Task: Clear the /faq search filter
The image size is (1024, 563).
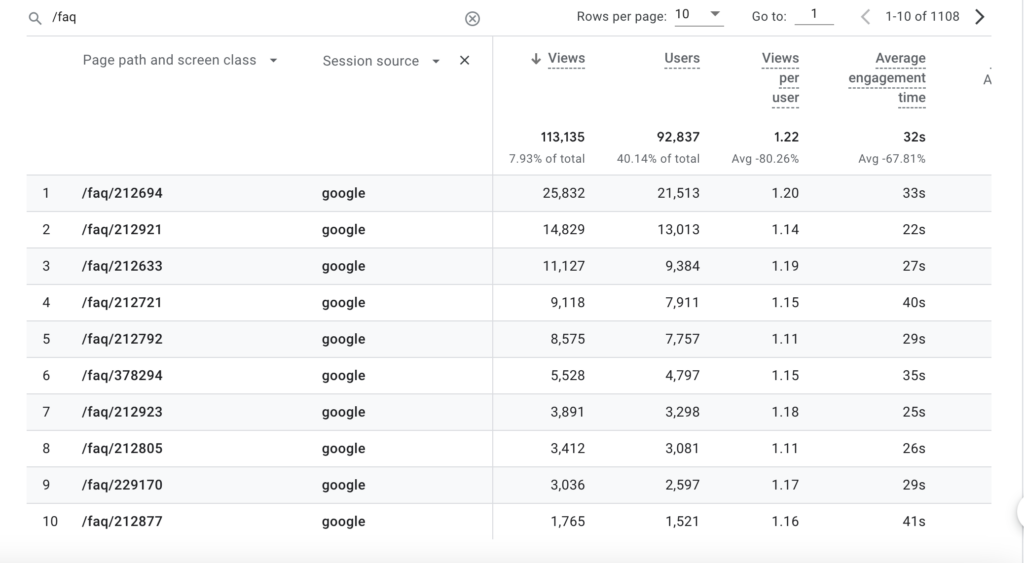Action: coord(472,18)
